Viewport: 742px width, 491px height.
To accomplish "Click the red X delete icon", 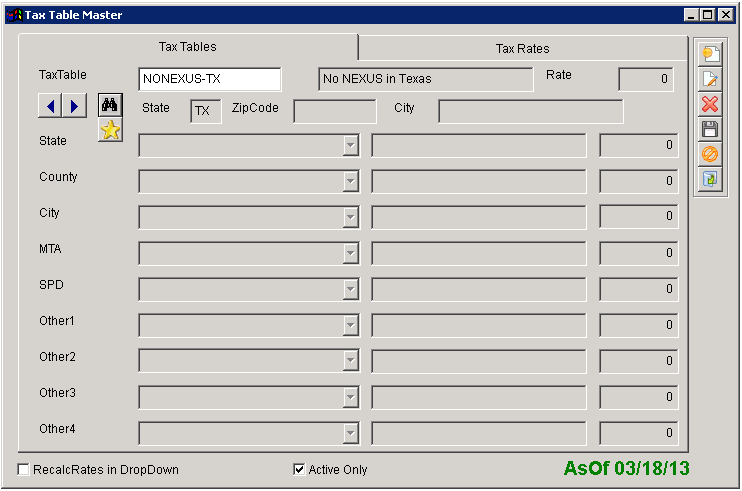I will [710, 104].
